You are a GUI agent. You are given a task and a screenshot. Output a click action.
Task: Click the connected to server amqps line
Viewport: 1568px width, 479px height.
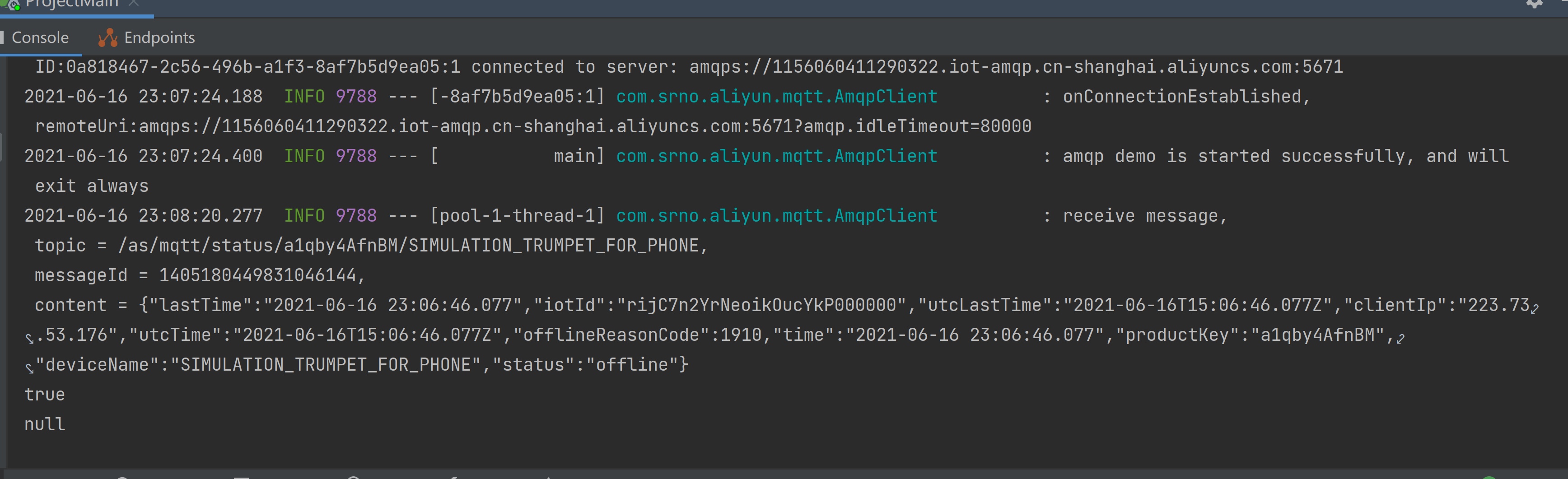click(x=688, y=66)
